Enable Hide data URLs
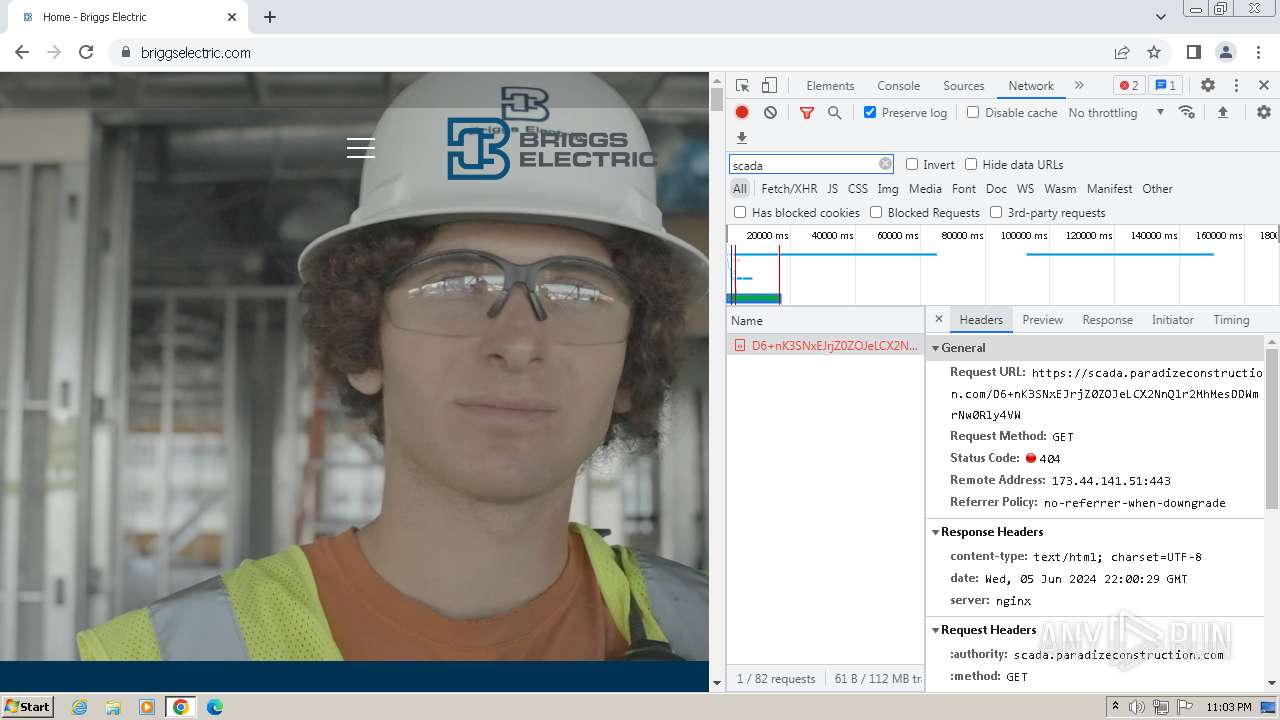 (971, 164)
